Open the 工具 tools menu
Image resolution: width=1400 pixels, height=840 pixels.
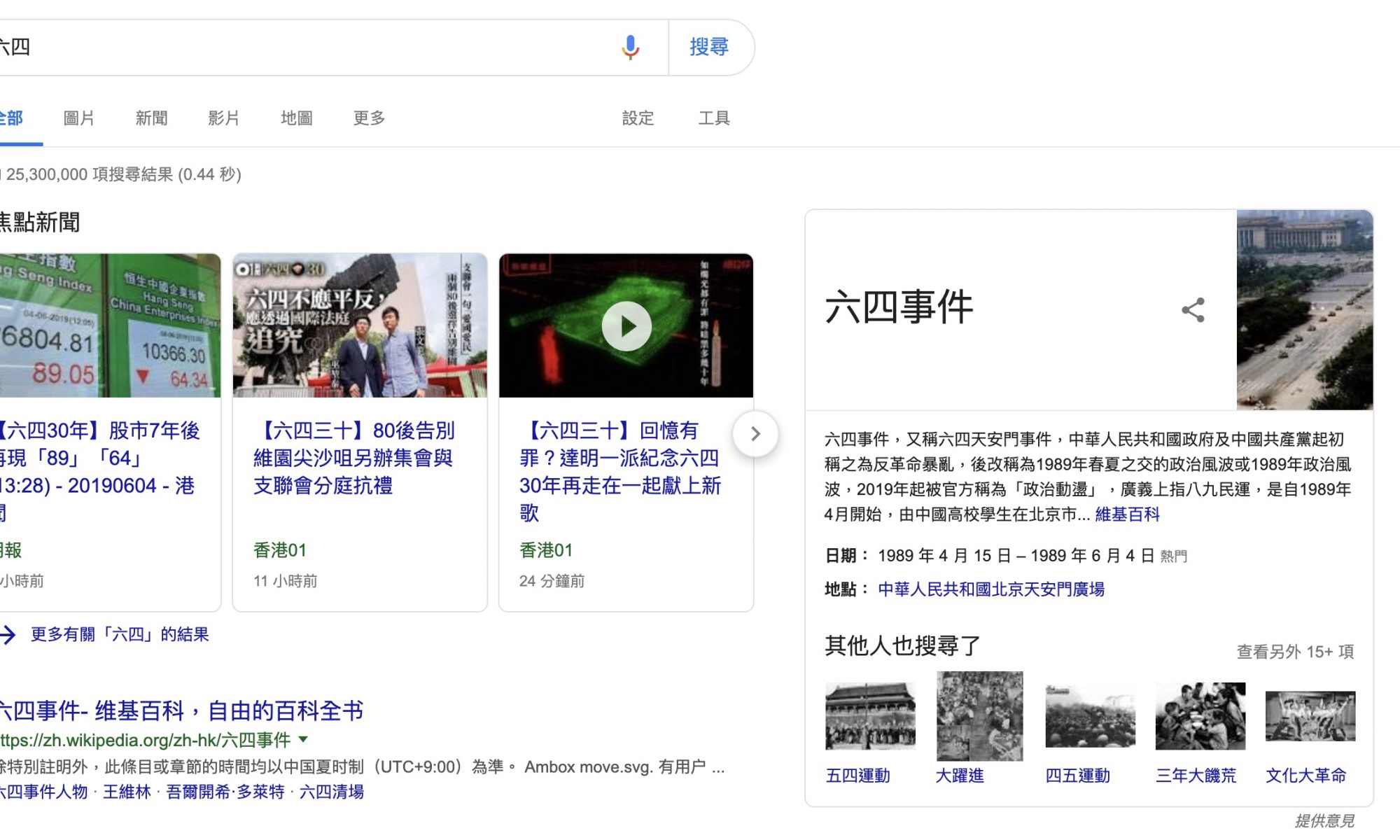[714, 118]
